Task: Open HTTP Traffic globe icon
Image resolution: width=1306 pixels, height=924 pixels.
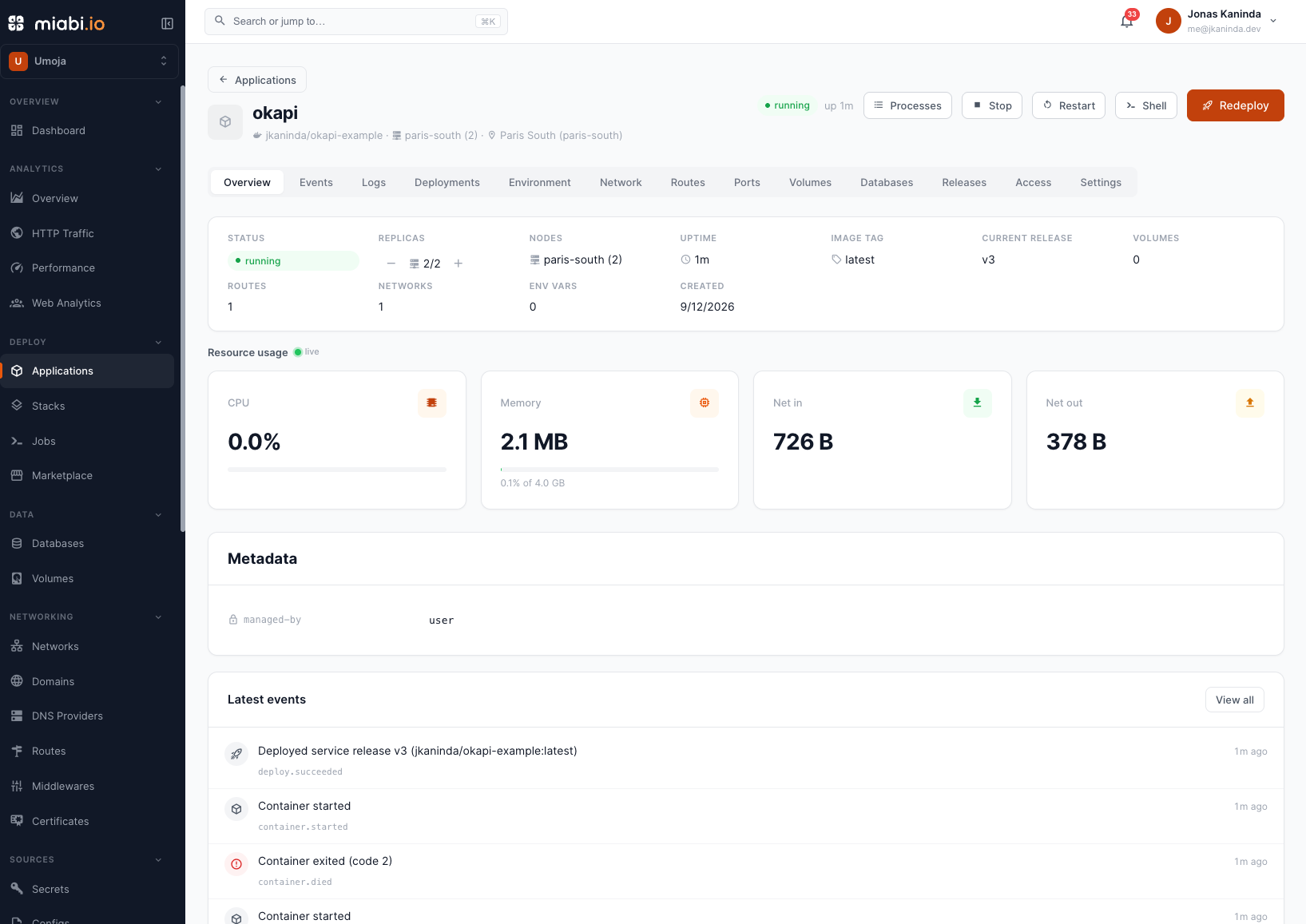Action: click(x=17, y=233)
